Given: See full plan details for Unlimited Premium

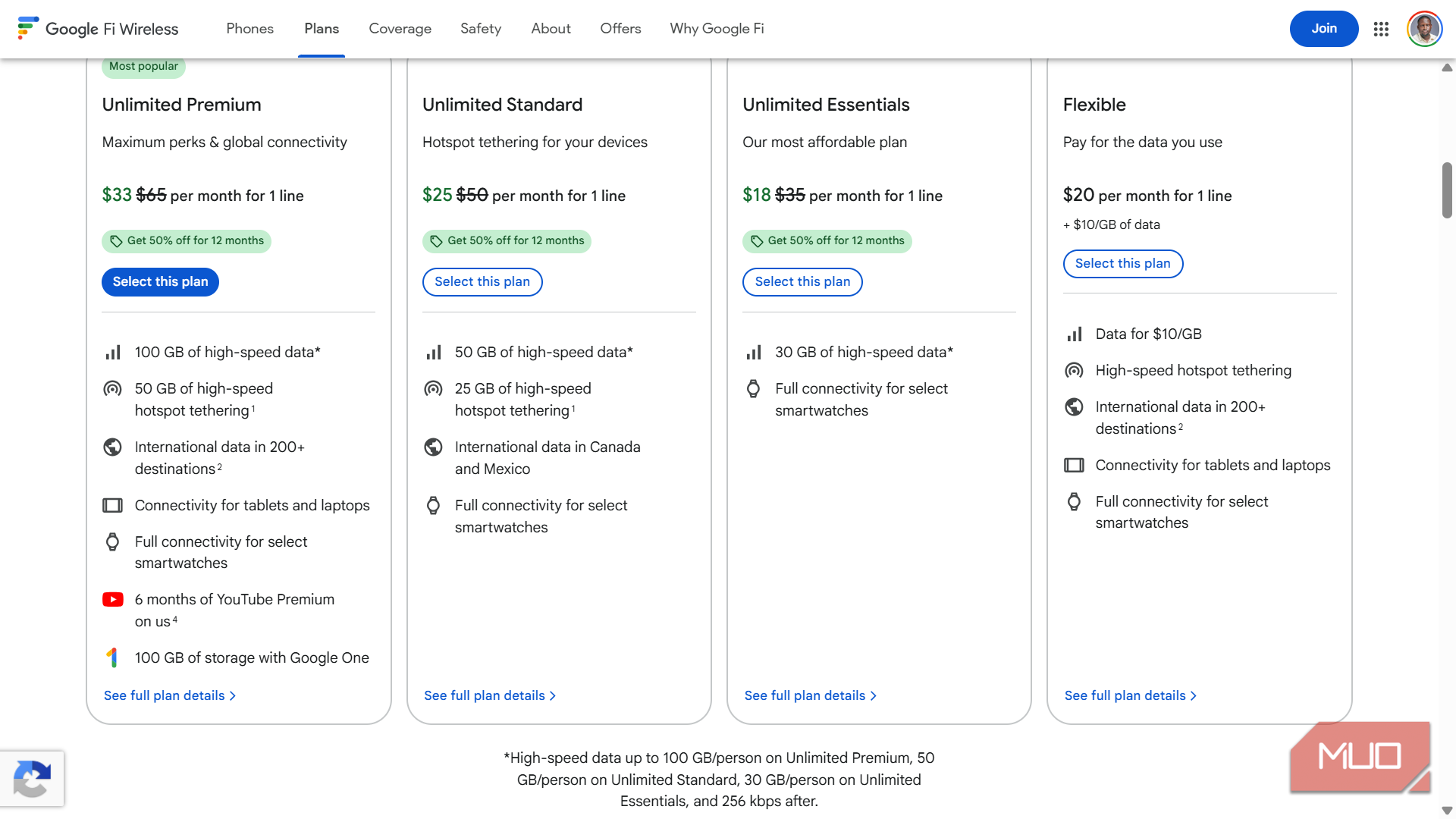Looking at the screenshot, I should tap(170, 696).
